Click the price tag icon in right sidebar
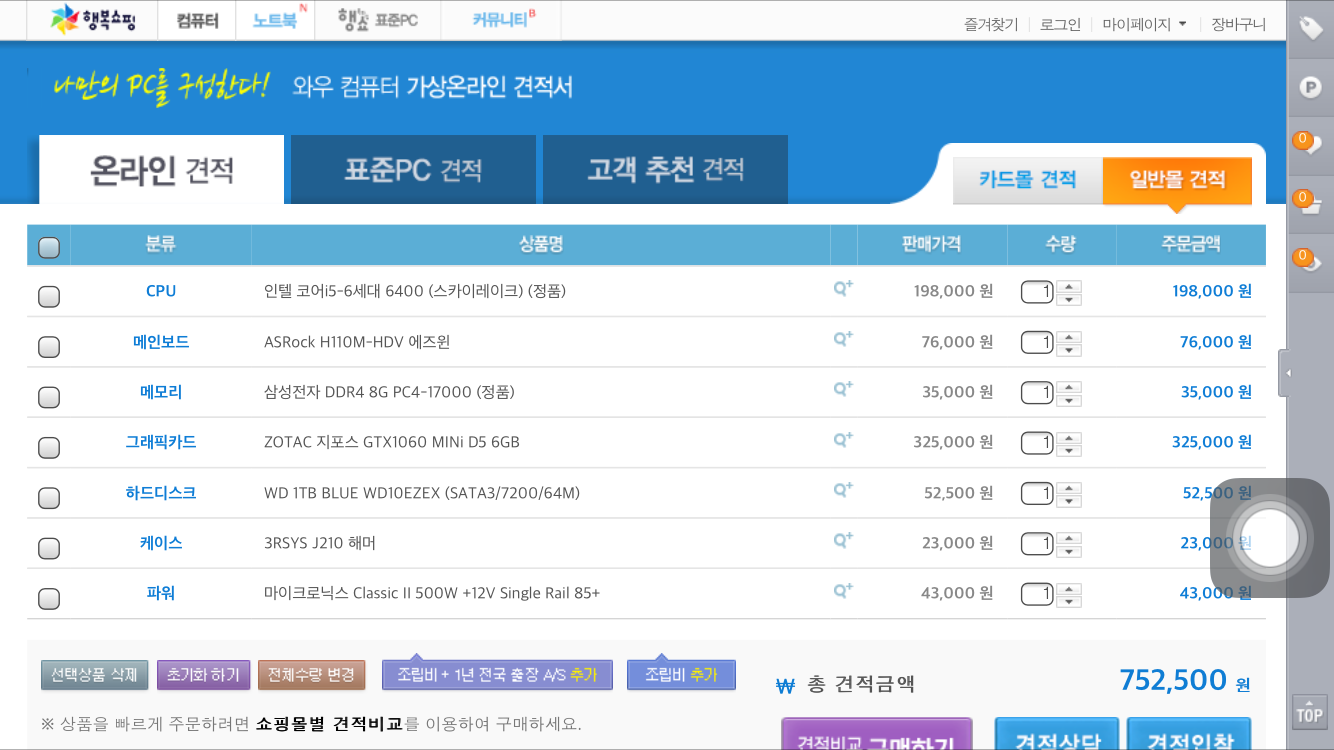 (1310, 29)
